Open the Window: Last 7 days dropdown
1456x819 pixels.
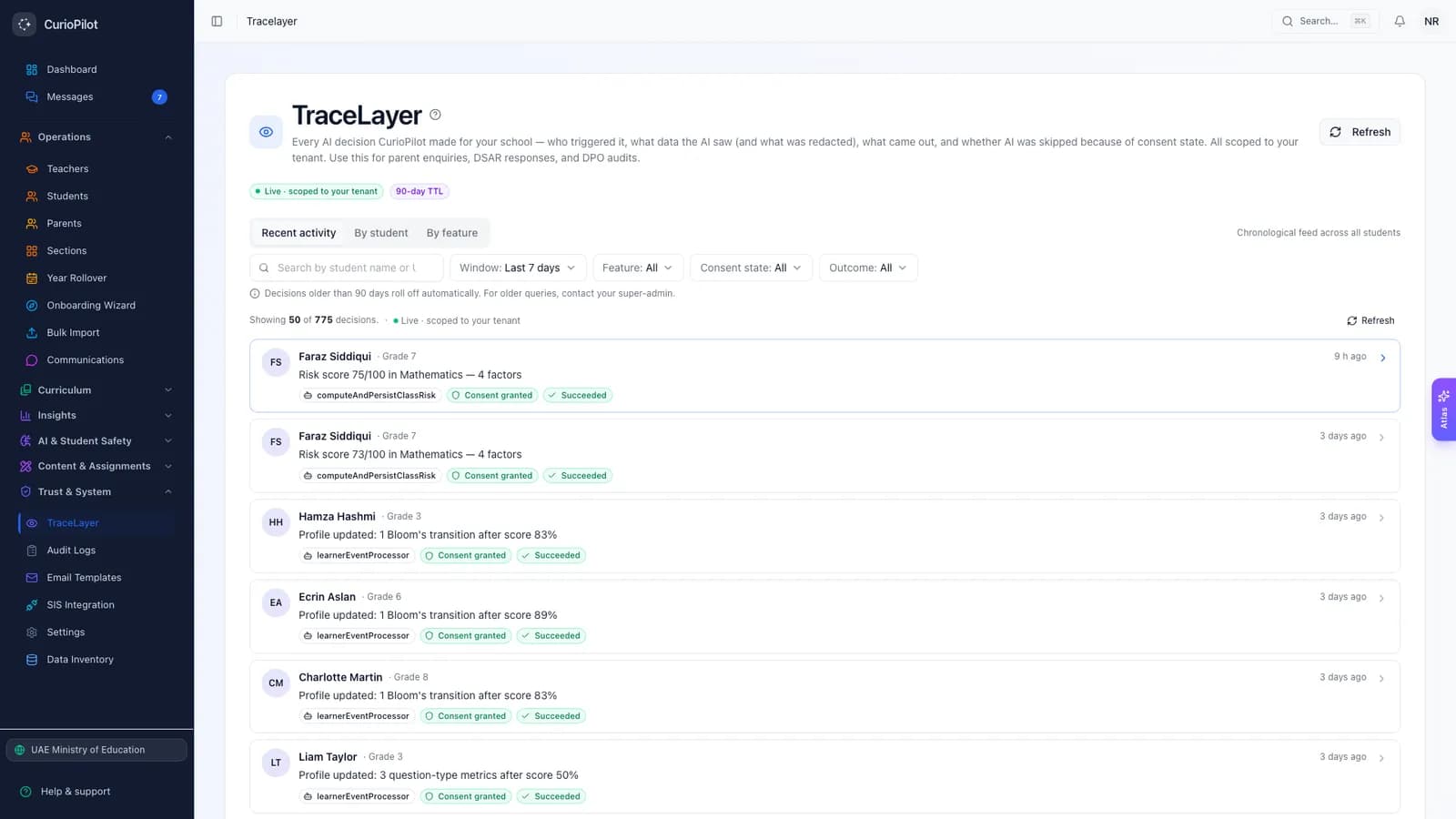tap(518, 268)
